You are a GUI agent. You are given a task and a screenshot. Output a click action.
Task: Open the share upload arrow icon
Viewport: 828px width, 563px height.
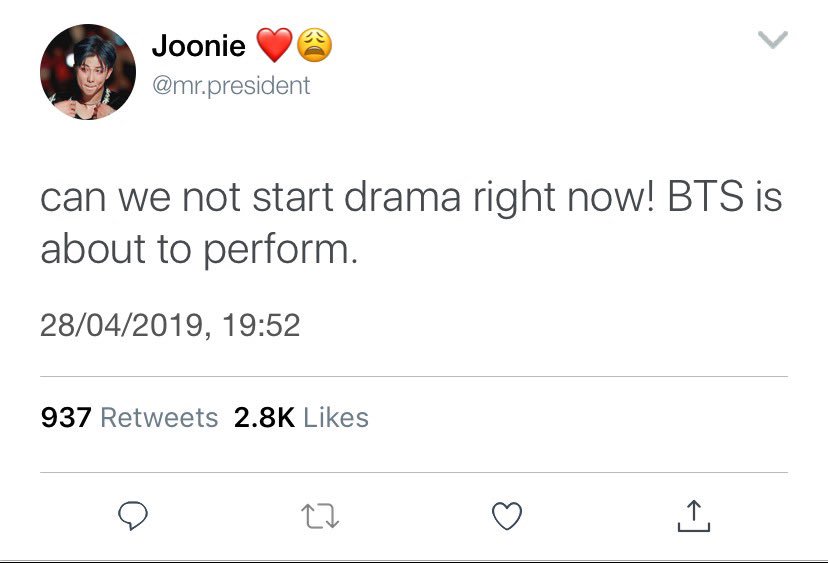coord(694,516)
